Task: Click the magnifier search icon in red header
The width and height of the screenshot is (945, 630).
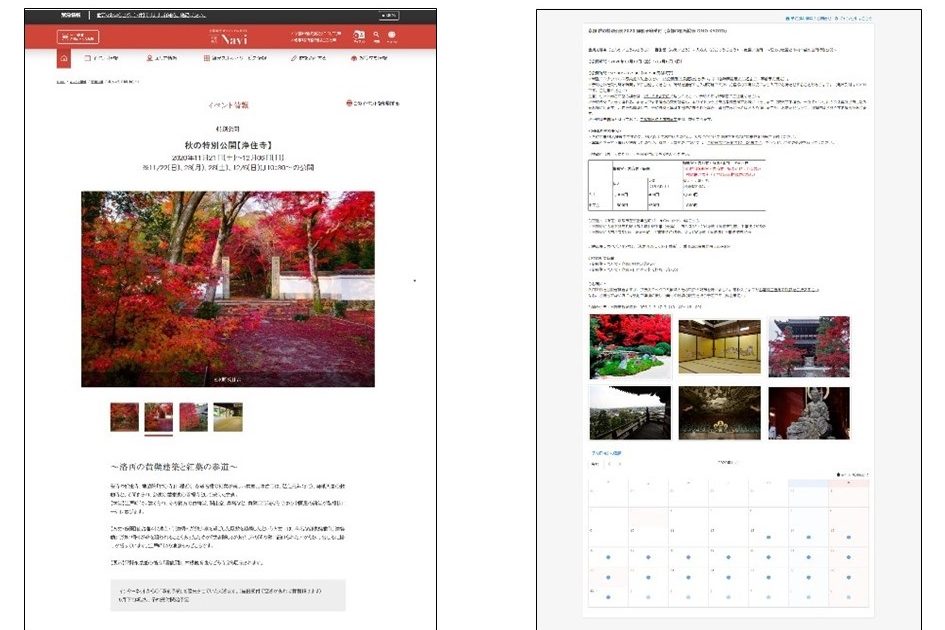Action: [376, 36]
